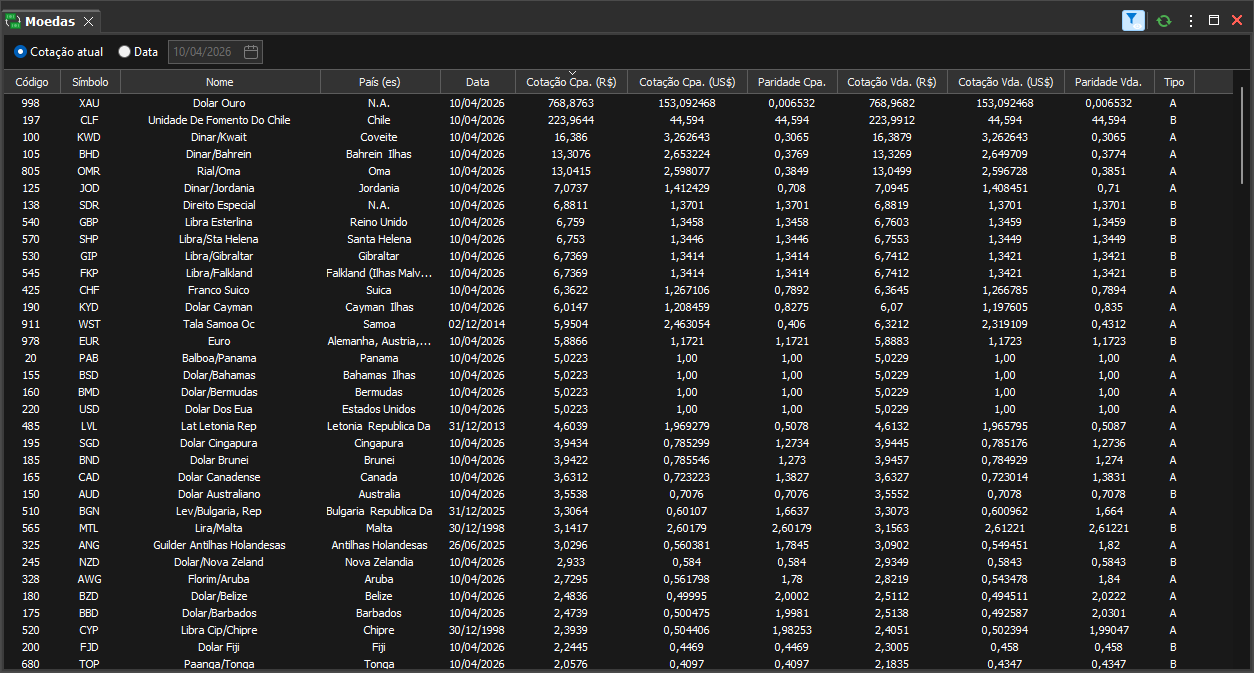The image size is (1254, 673).
Task: Sort by the Símbolo column header
Action: click(x=90, y=82)
